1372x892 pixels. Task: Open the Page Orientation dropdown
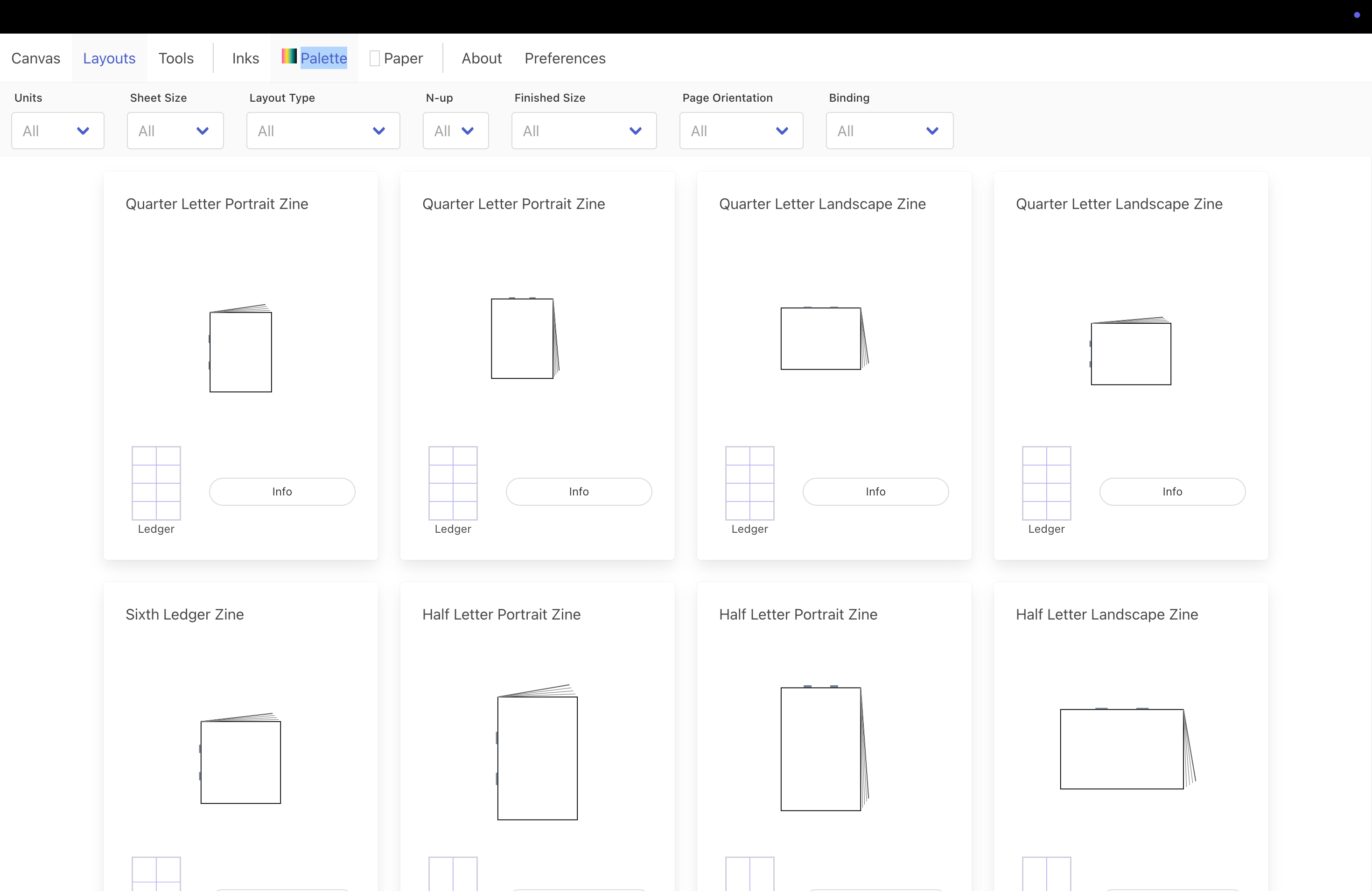tap(741, 131)
